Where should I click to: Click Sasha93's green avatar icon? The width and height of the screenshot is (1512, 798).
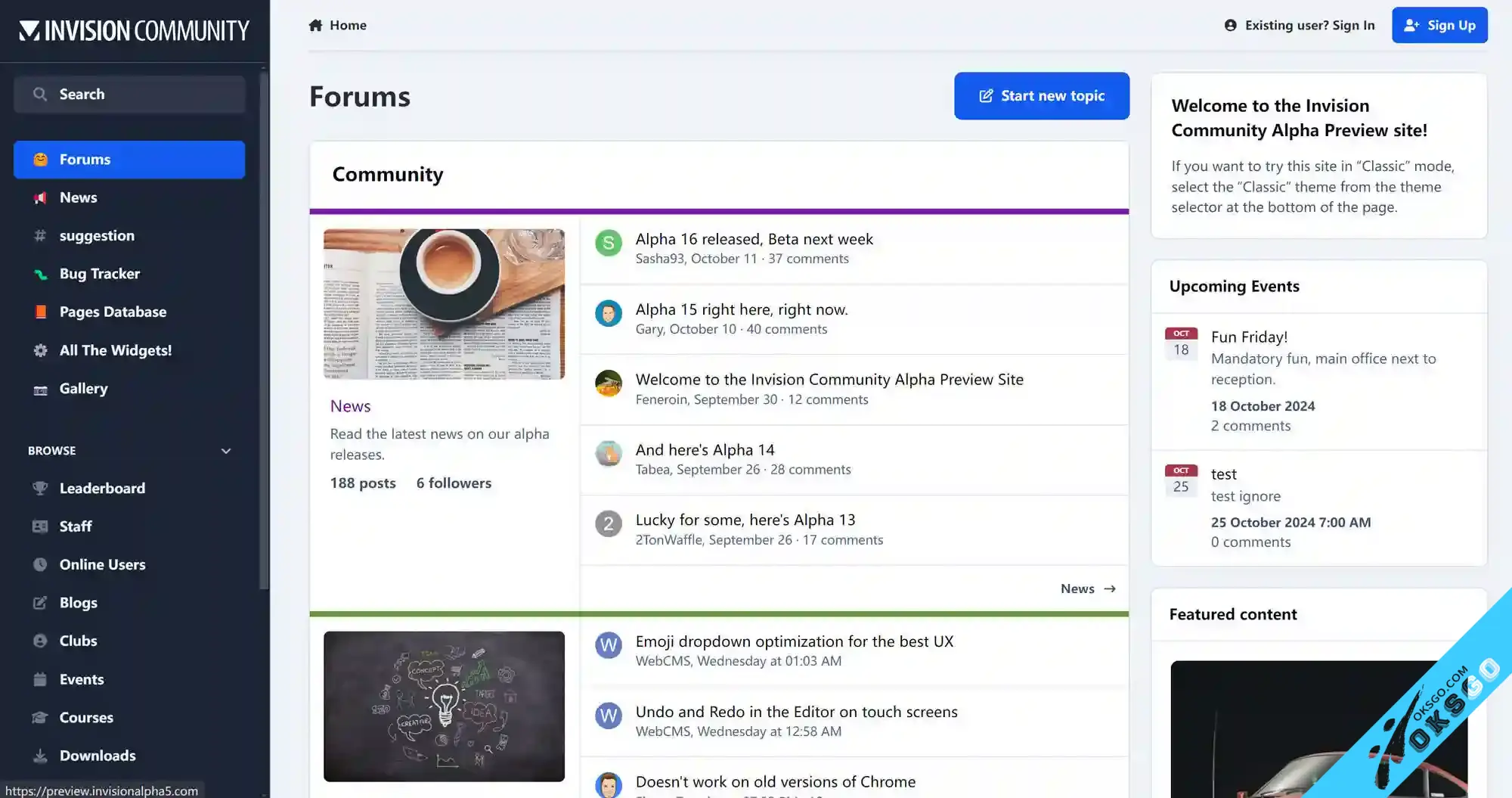point(608,243)
